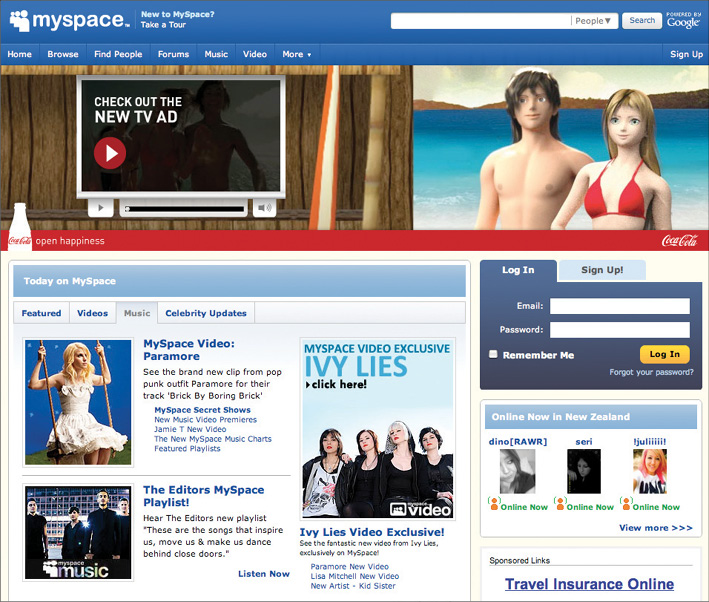Click the Paramore swing thumbnail
This screenshot has height=602, width=709.
pyautogui.click(x=78, y=402)
